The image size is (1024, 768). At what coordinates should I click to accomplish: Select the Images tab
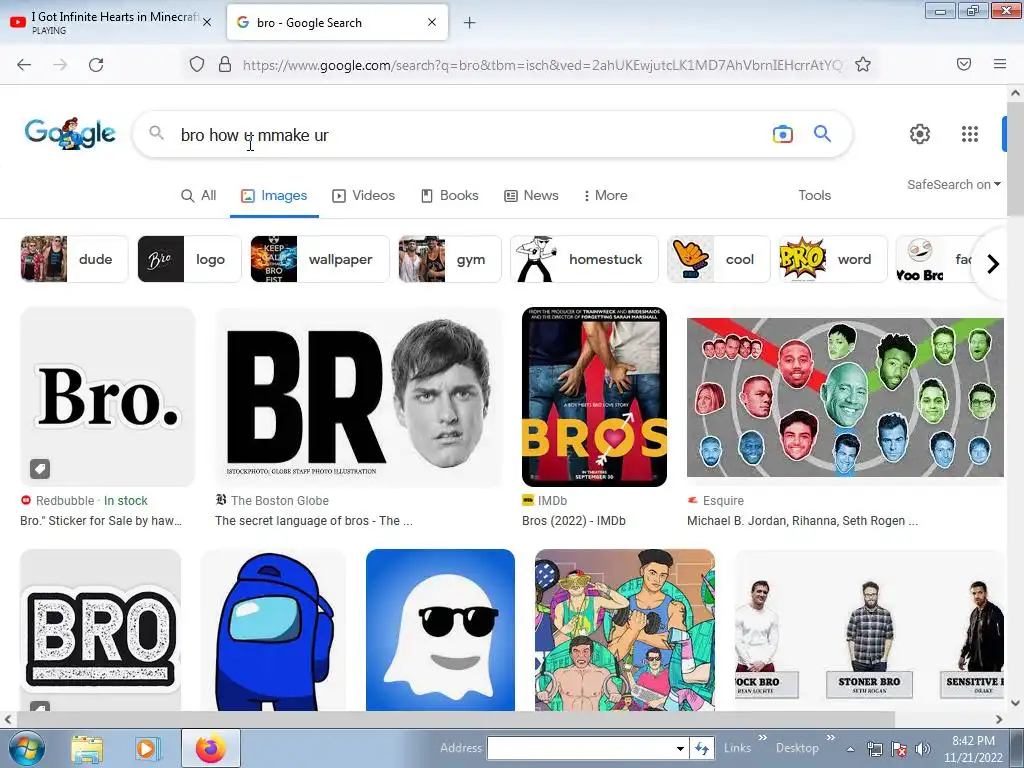[x=274, y=195]
